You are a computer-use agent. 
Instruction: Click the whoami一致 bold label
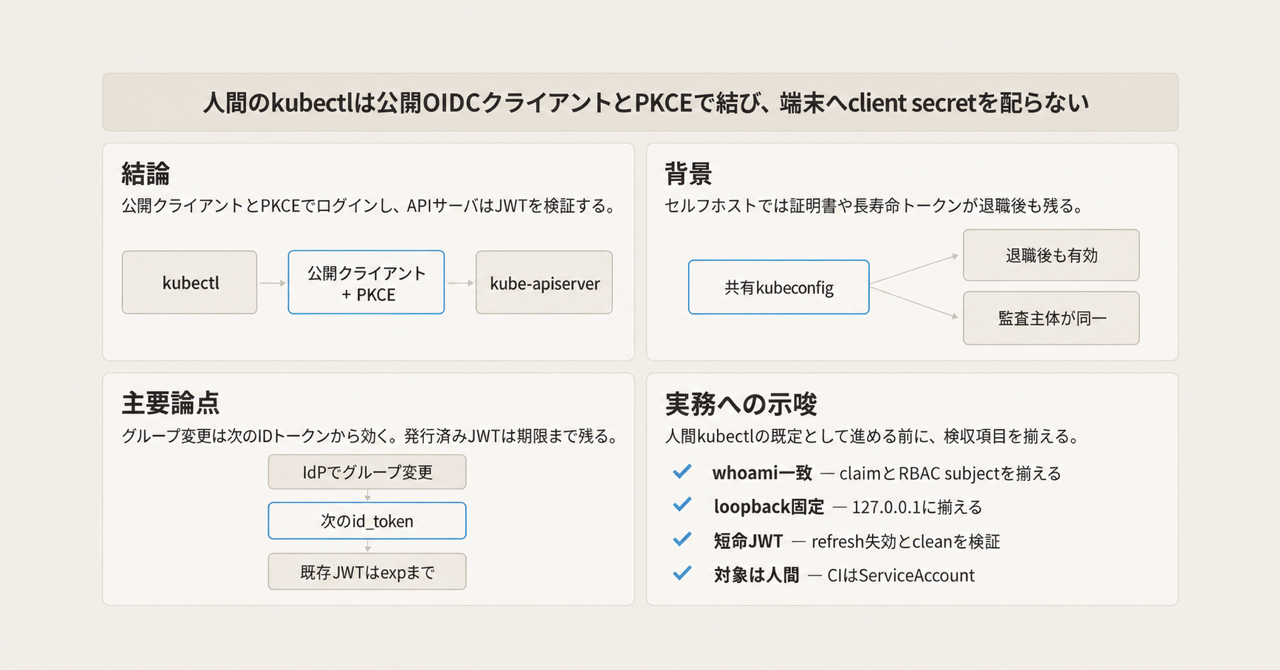point(762,473)
